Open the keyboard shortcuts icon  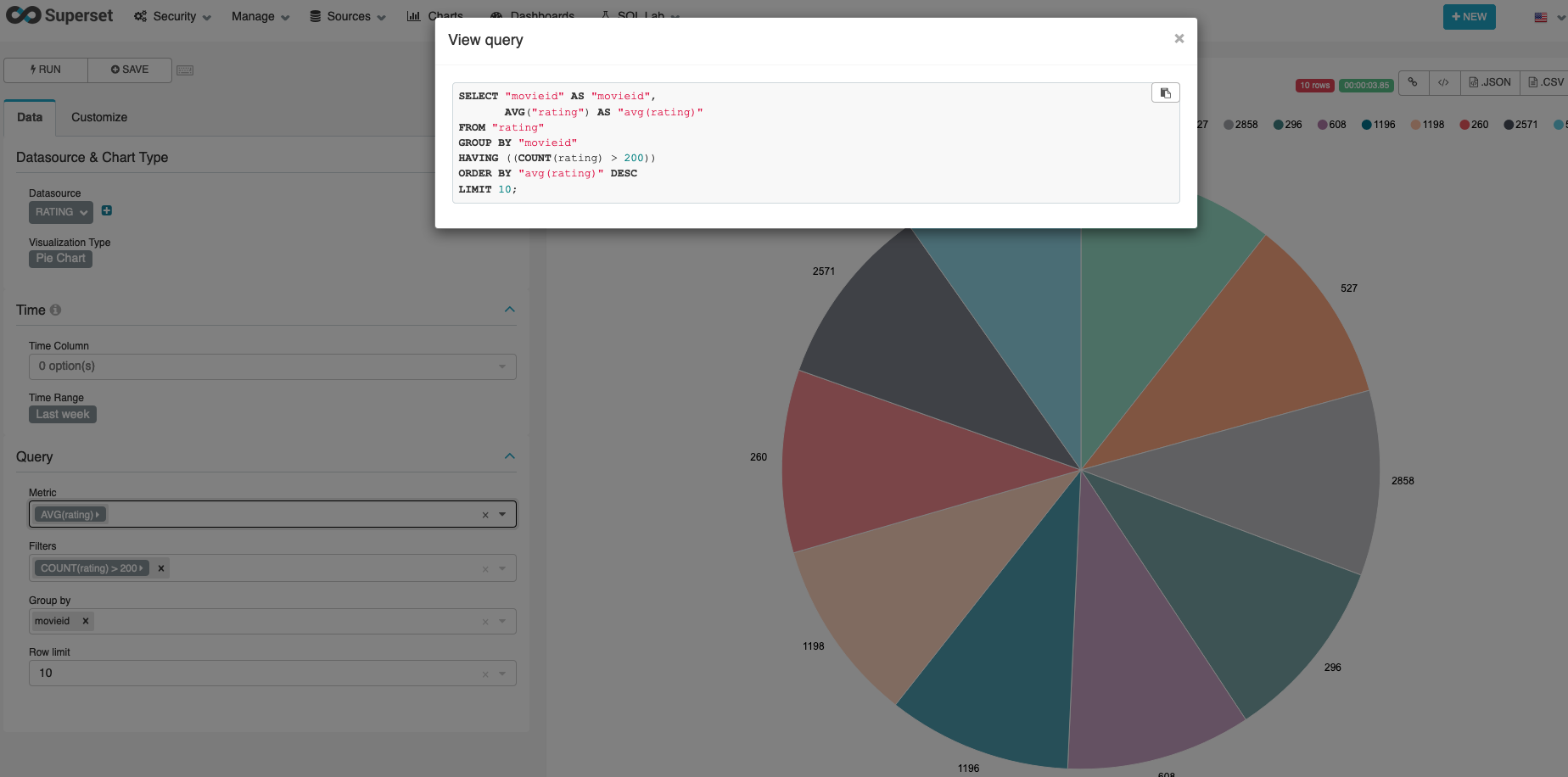coord(185,70)
